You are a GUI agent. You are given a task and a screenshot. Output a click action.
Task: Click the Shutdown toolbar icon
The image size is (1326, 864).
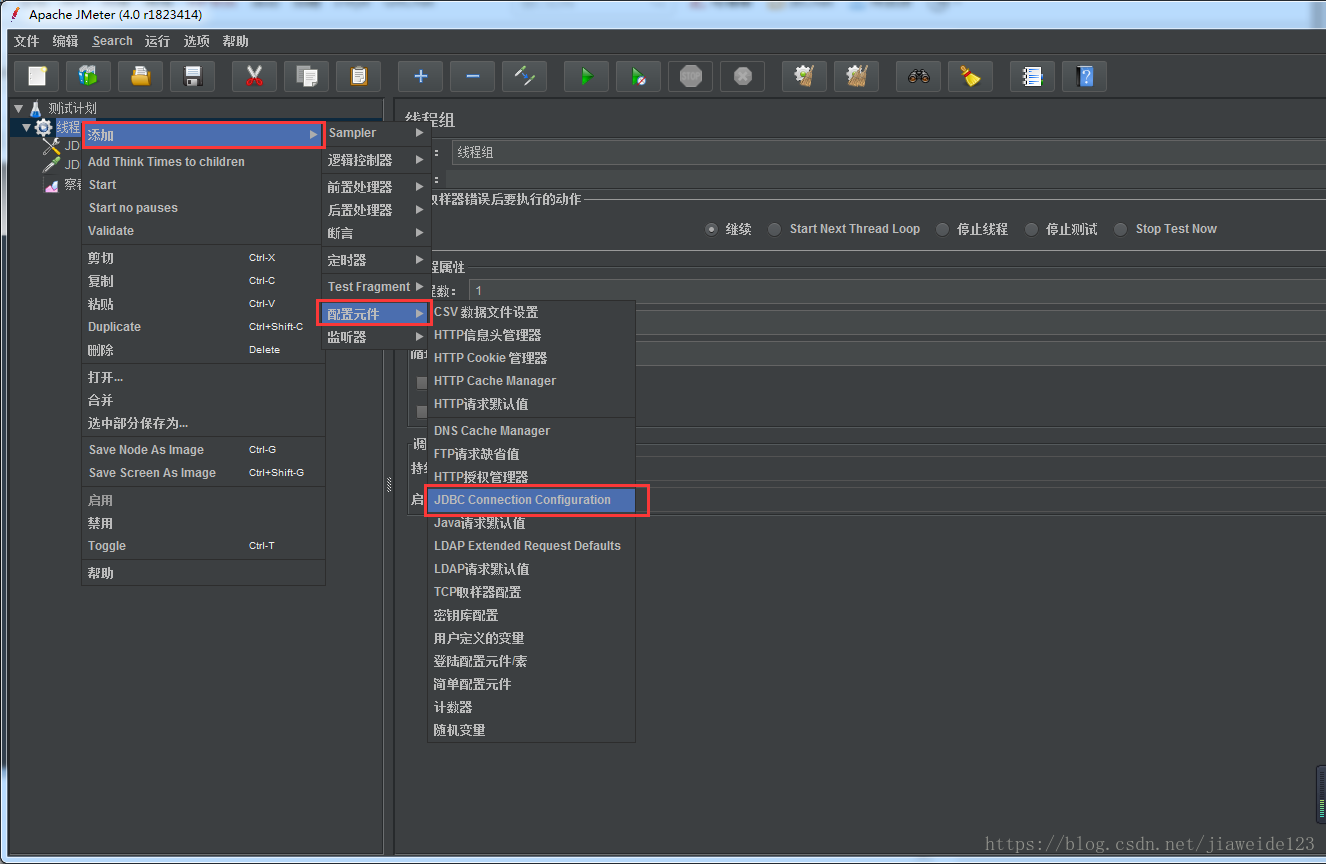tap(742, 76)
